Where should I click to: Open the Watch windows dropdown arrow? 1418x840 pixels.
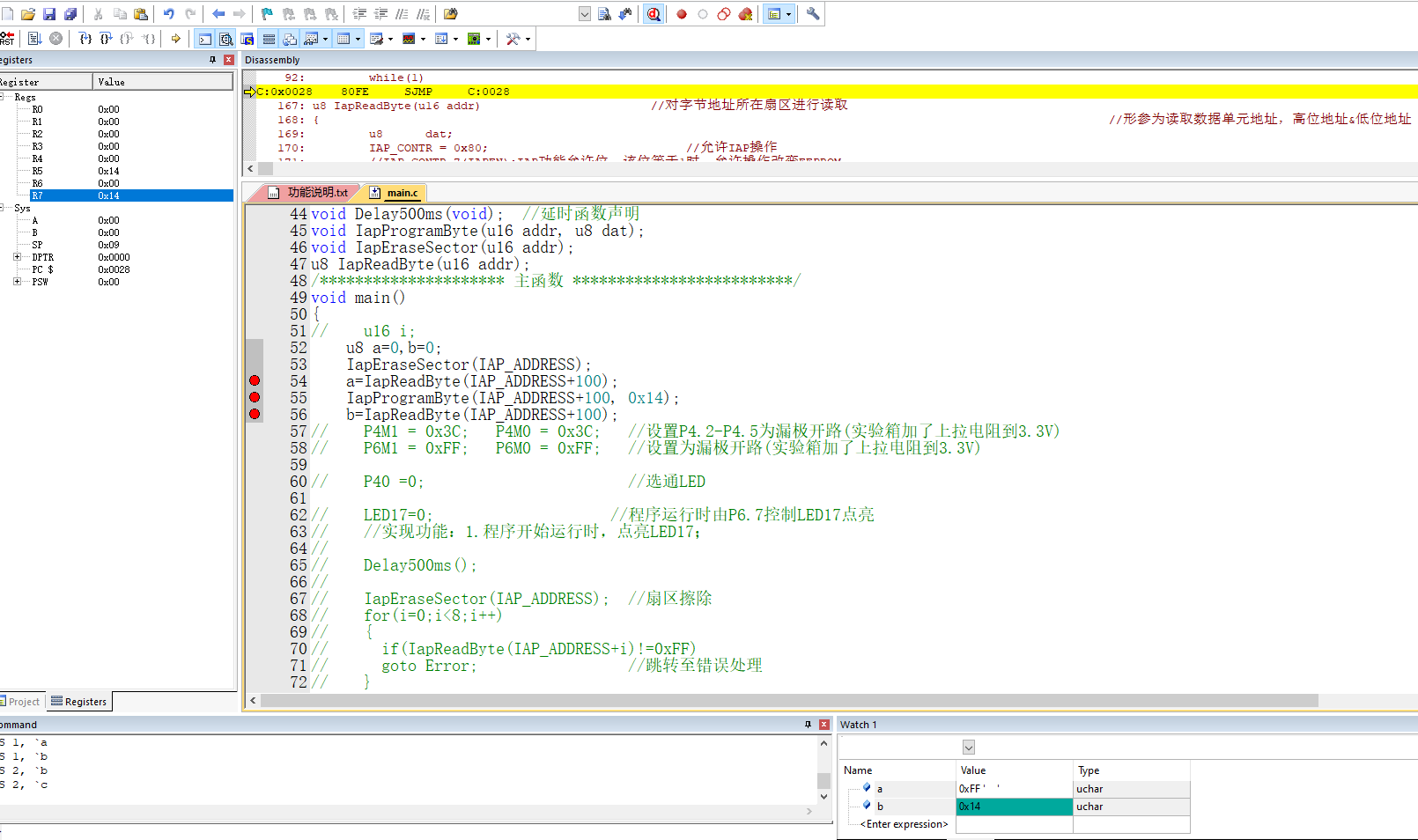(325, 39)
